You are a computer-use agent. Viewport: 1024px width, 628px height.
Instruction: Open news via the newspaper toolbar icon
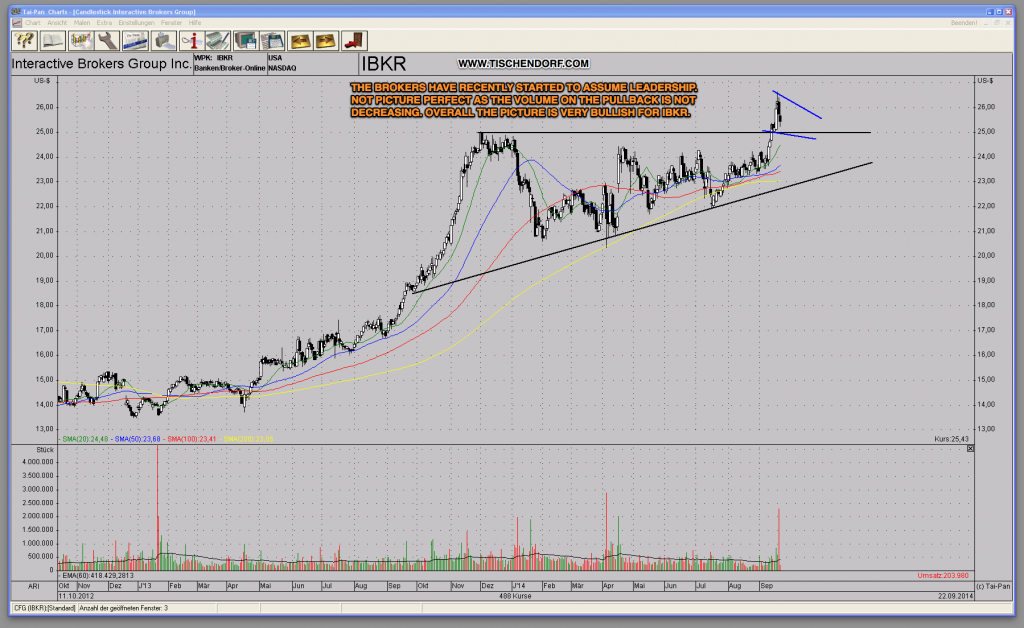[x=135, y=40]
